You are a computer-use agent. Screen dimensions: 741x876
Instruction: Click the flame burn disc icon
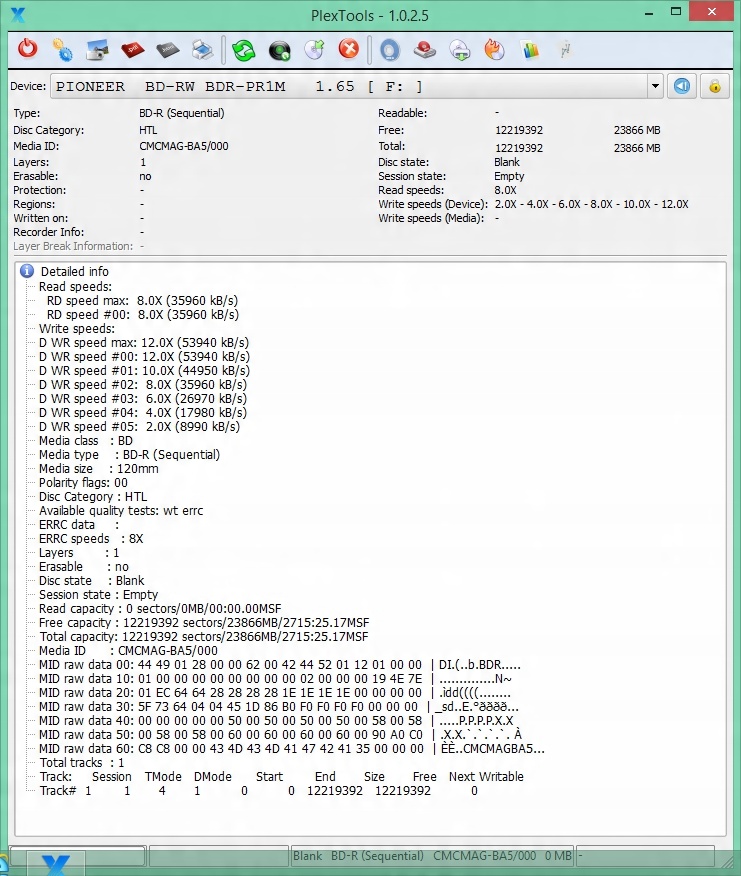494,49
